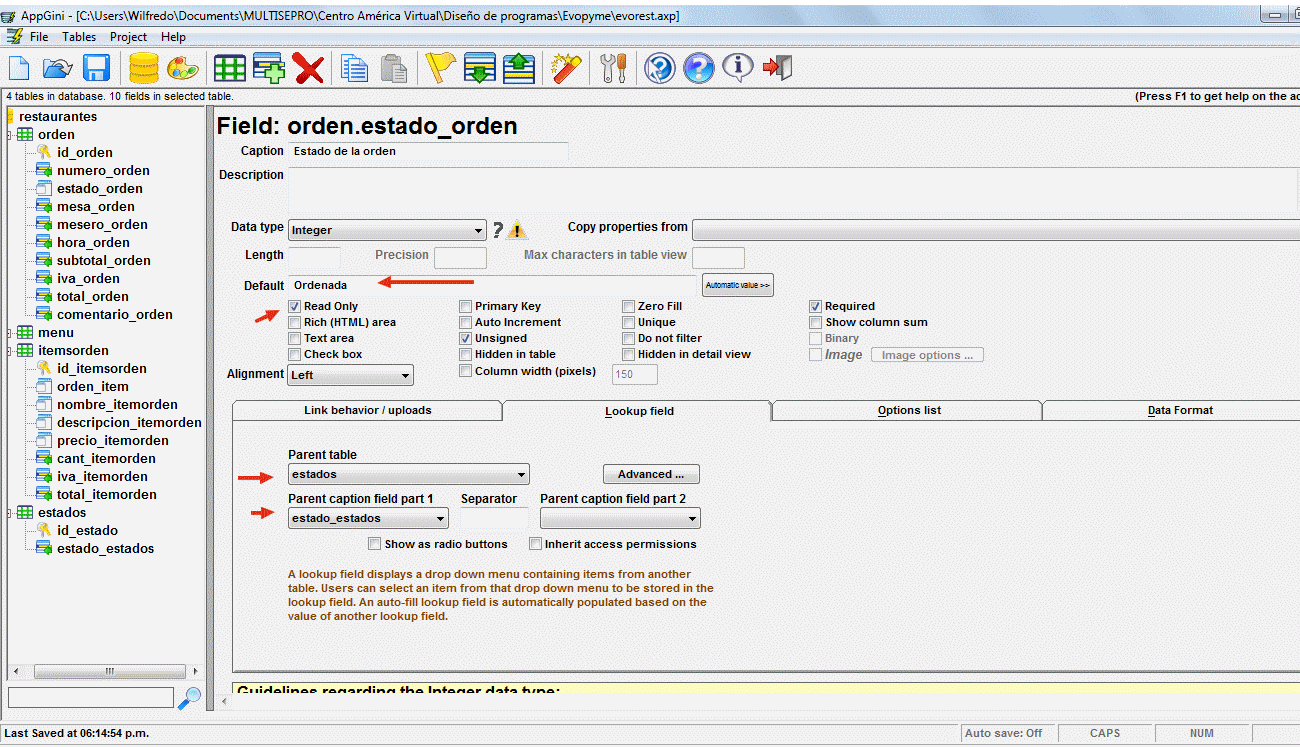Select the estado_orden field in tree

(x=99, y=188)
